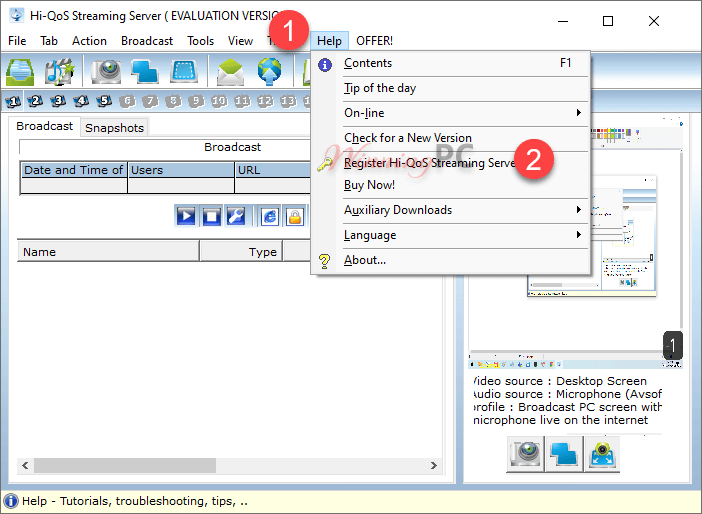Viewport: 702px width, 514px height.
Task: Open the About... dialog
Action: click(x=451, y=260)
